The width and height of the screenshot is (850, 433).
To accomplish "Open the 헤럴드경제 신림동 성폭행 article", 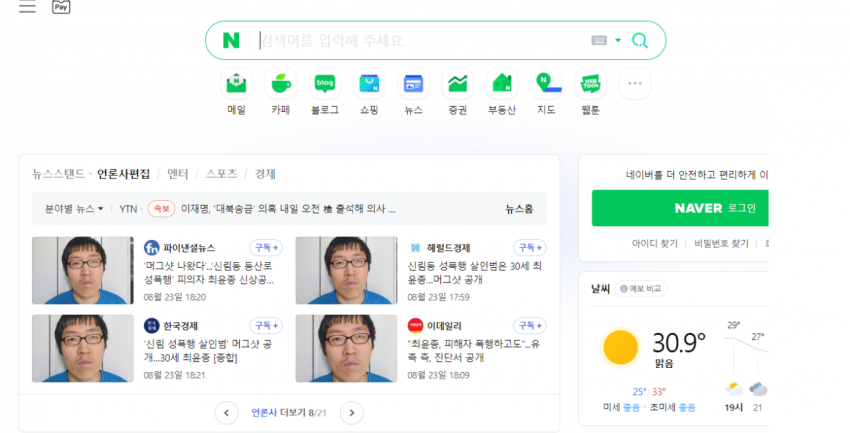I will point(475,273).
